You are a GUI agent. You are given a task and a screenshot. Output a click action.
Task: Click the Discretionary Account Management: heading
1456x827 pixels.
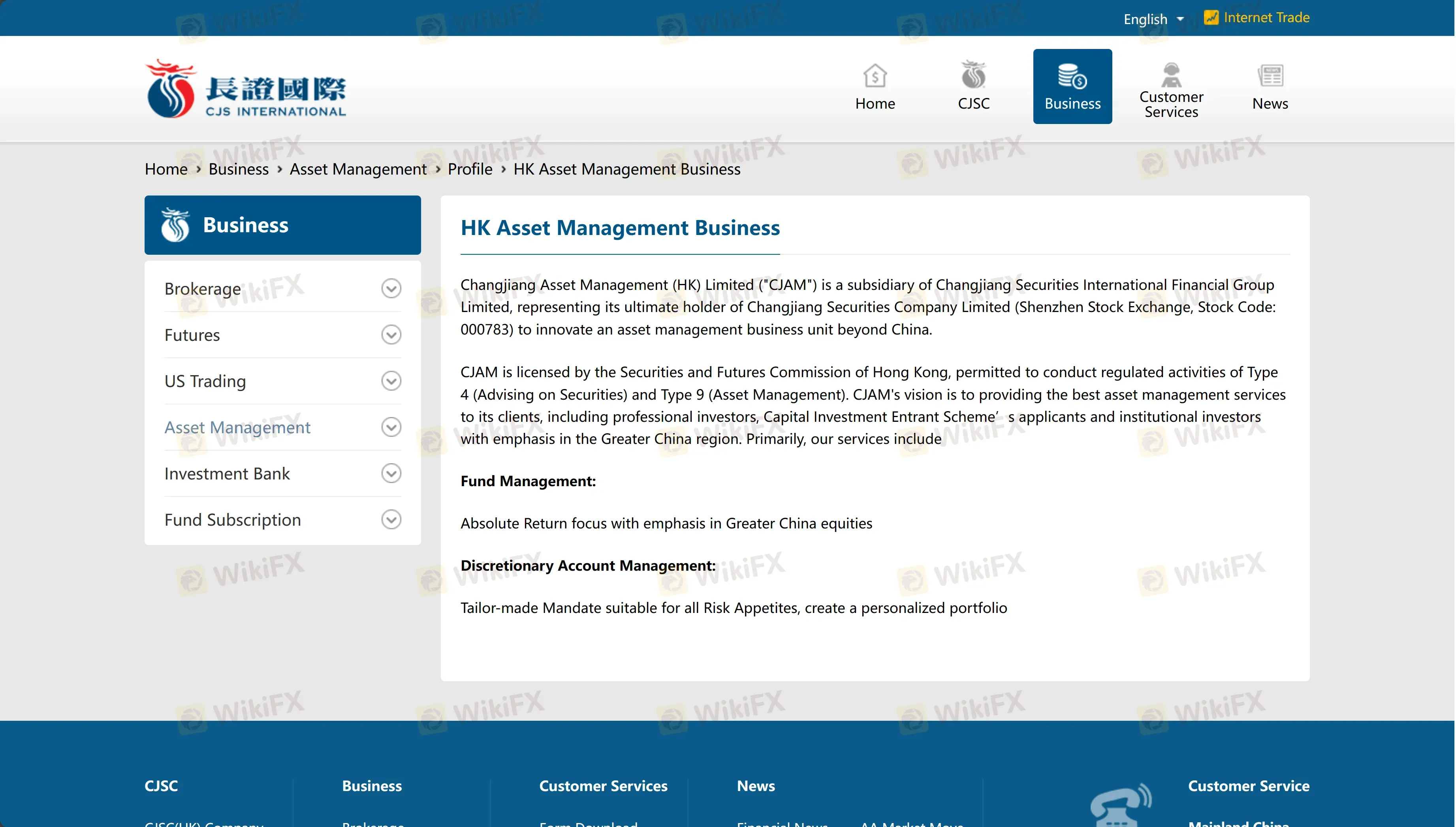click(588, 566)
